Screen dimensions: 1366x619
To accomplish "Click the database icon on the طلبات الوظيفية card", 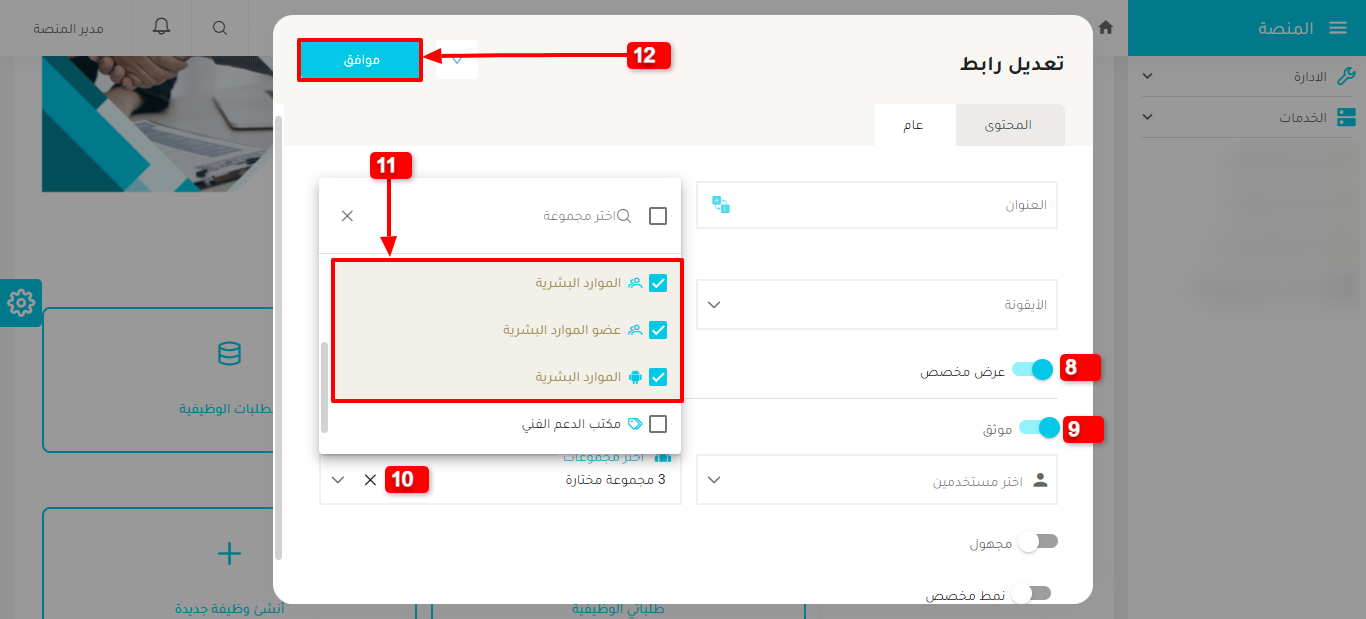I will coord(229,354).
